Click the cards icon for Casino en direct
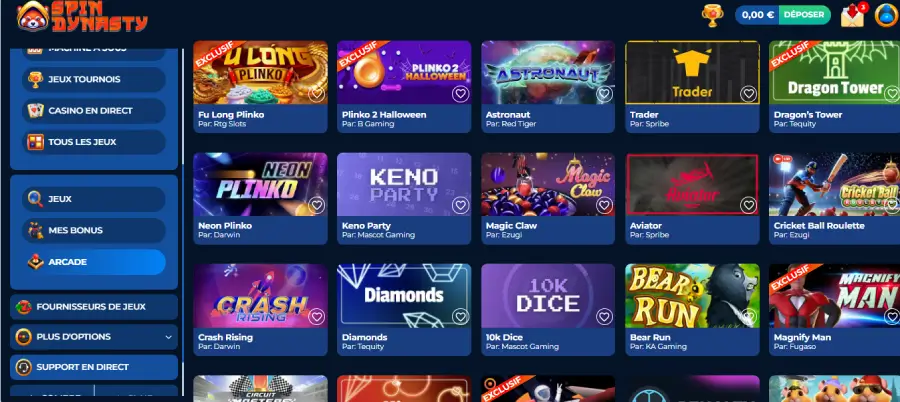Screen dimensions: 900x402 tap(35, 110)
